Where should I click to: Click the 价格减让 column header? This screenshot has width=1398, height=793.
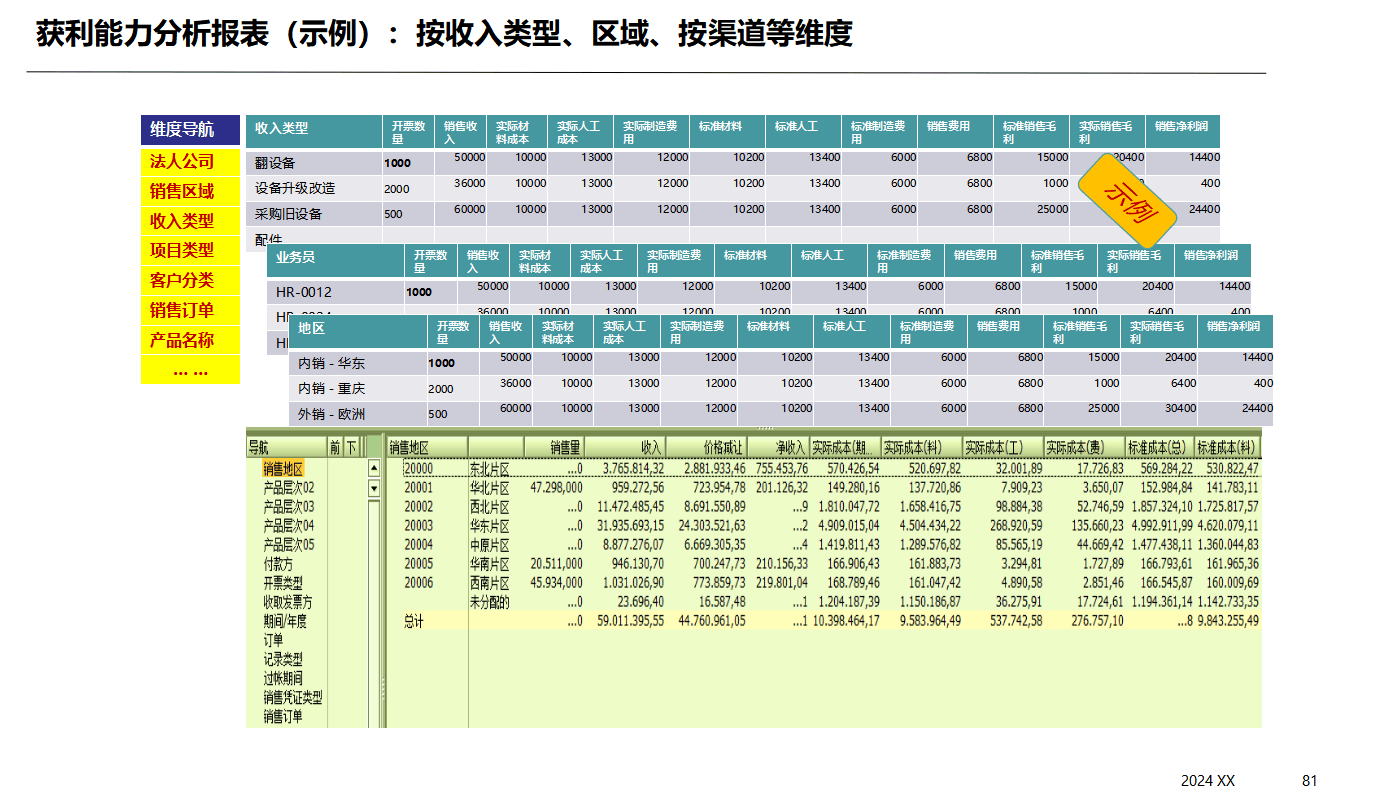click(706, 448)
